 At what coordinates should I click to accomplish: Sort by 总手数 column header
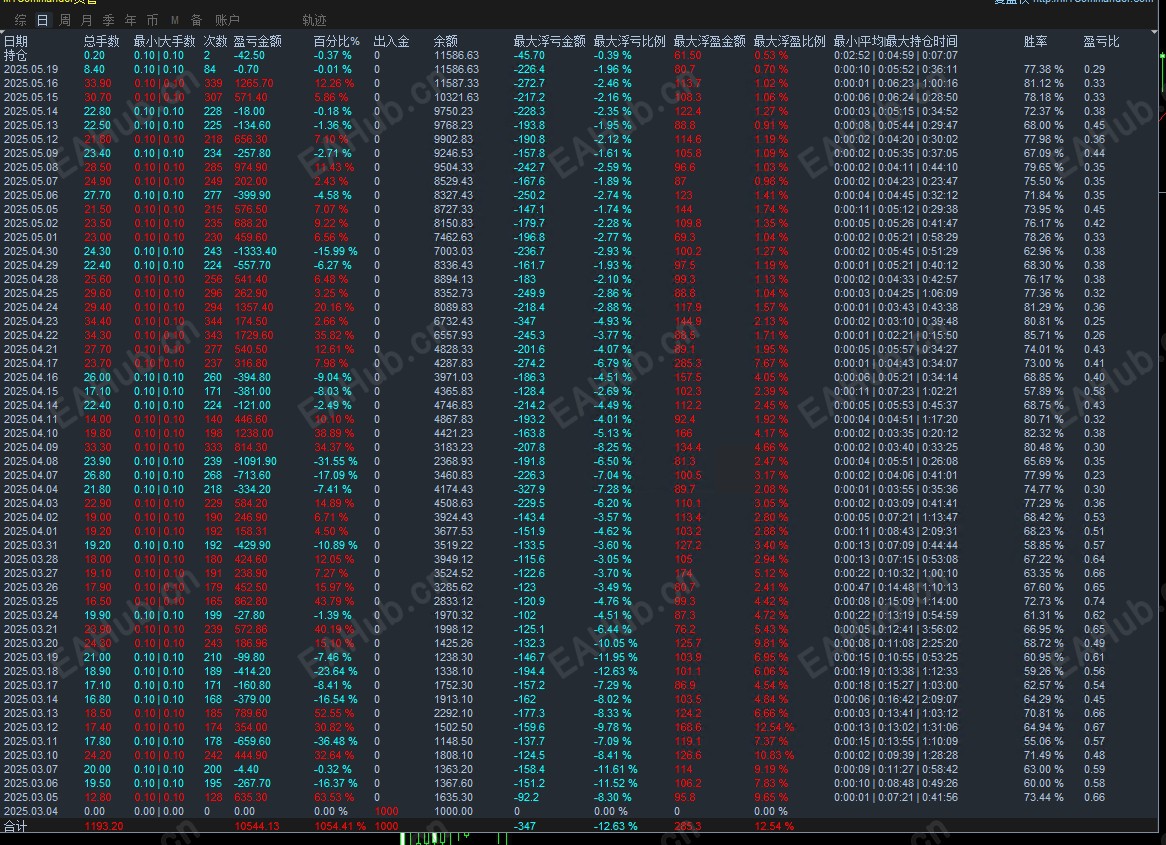tap(101, 41)
